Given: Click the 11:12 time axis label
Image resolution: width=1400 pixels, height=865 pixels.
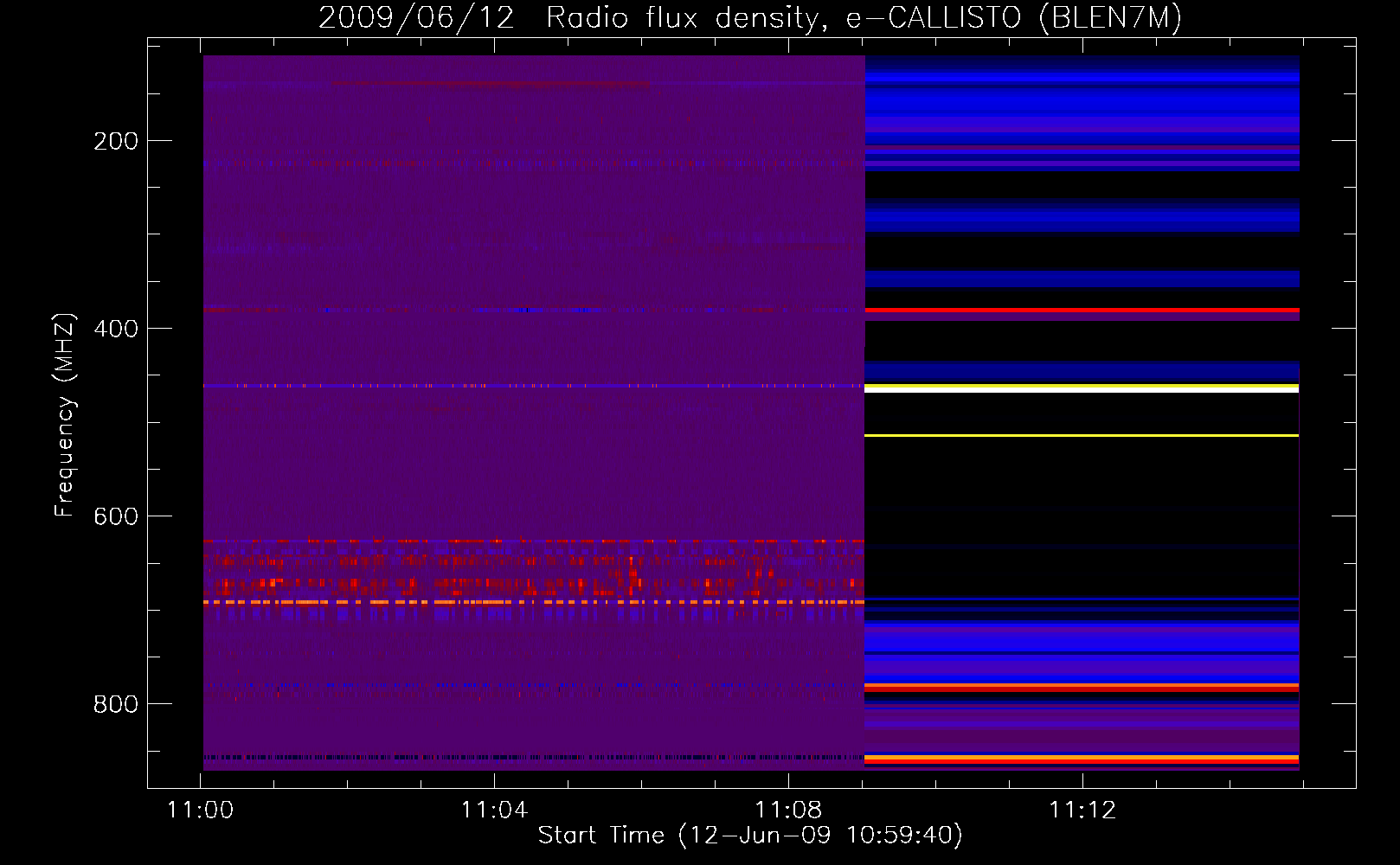Looking at the screenshot, I should [1082, 811].
